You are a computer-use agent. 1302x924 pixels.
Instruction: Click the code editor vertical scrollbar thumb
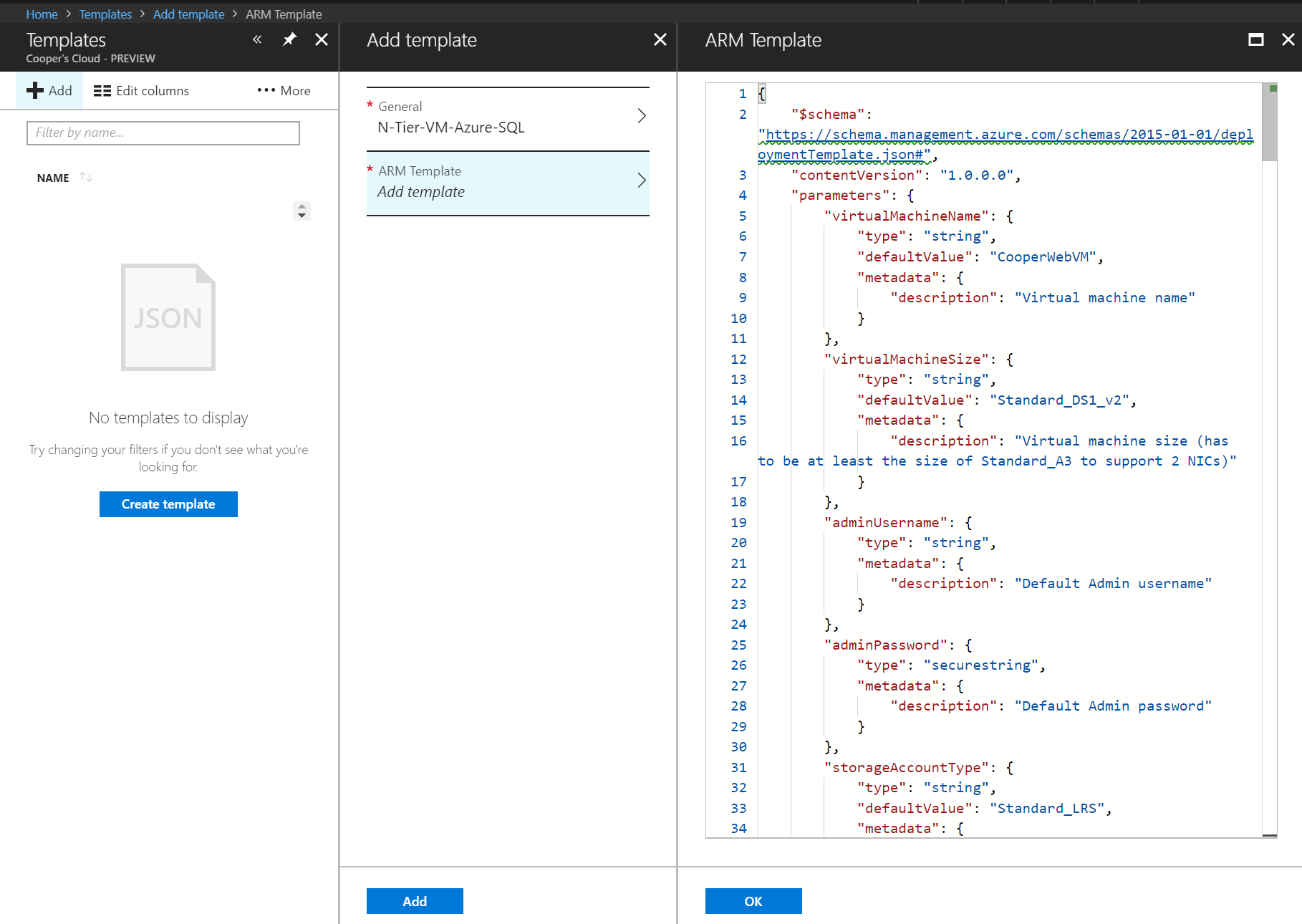click(1269, 122)
